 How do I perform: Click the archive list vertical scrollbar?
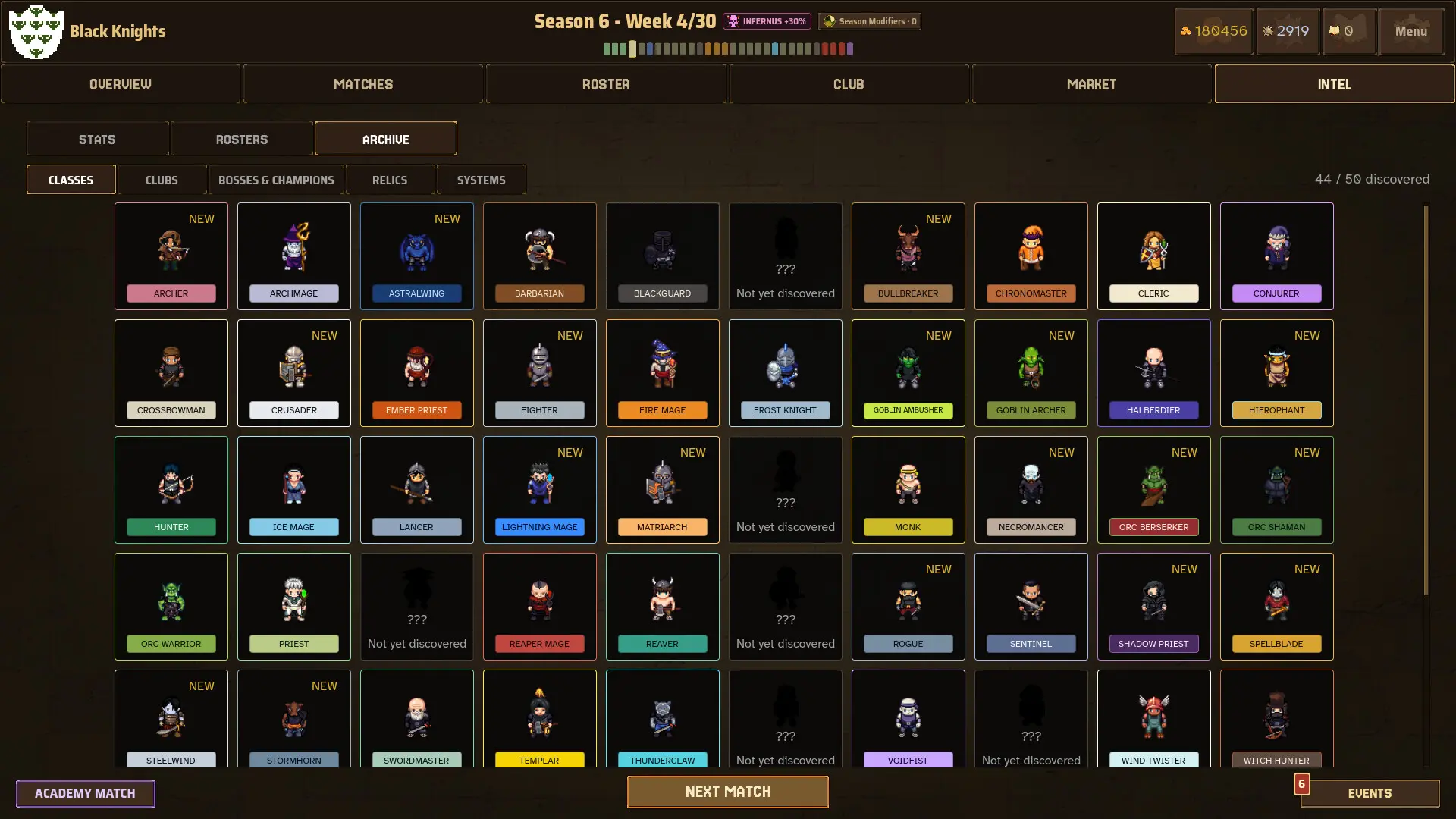(1426, 400)
